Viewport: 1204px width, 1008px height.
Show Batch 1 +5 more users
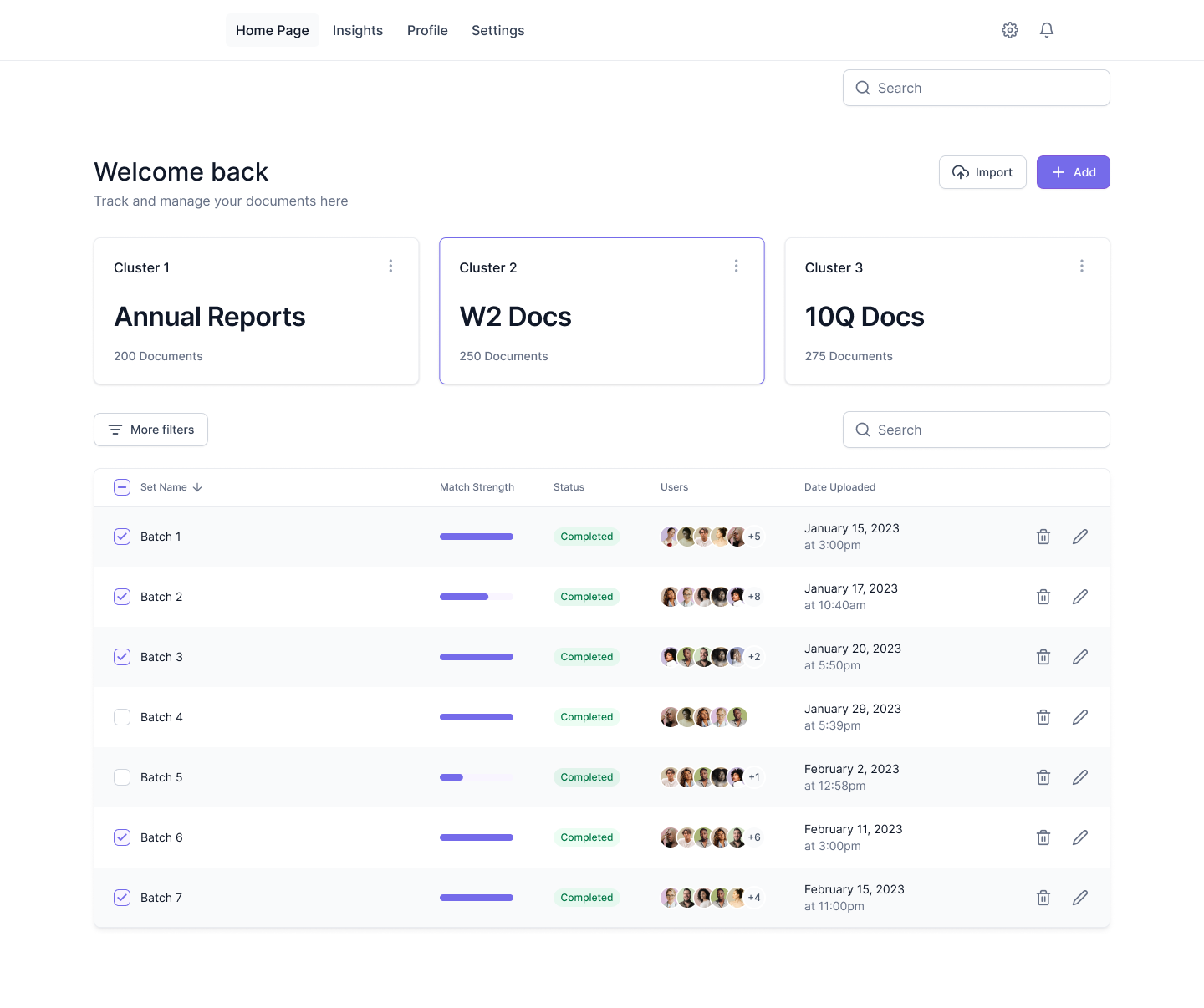754,537
